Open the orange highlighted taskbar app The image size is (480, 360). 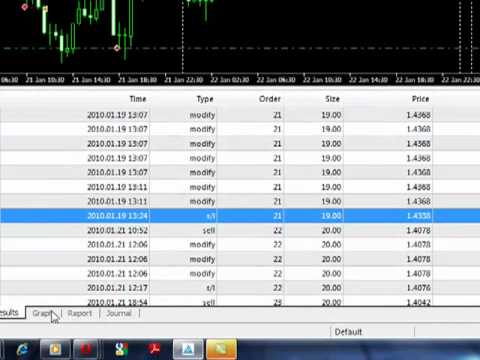[221, 349]
